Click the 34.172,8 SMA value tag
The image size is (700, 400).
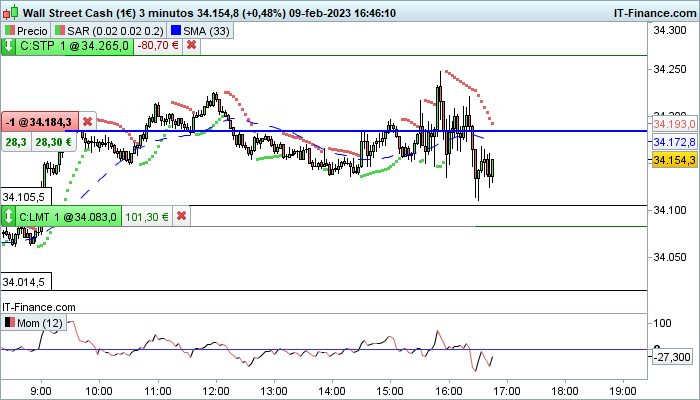click(674, 142)
